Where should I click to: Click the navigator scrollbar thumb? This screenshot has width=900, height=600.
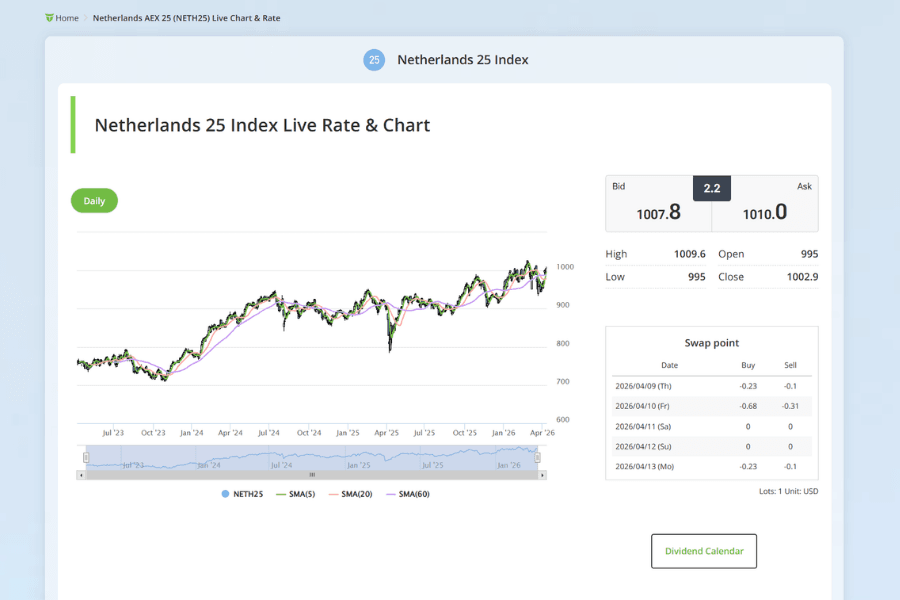point(310,477)
